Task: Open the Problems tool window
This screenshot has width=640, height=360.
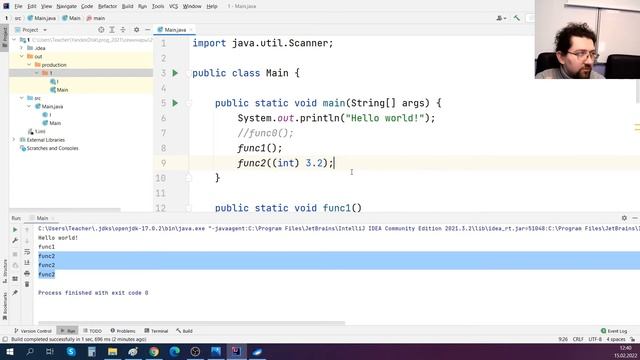Action: pos(123,331)
